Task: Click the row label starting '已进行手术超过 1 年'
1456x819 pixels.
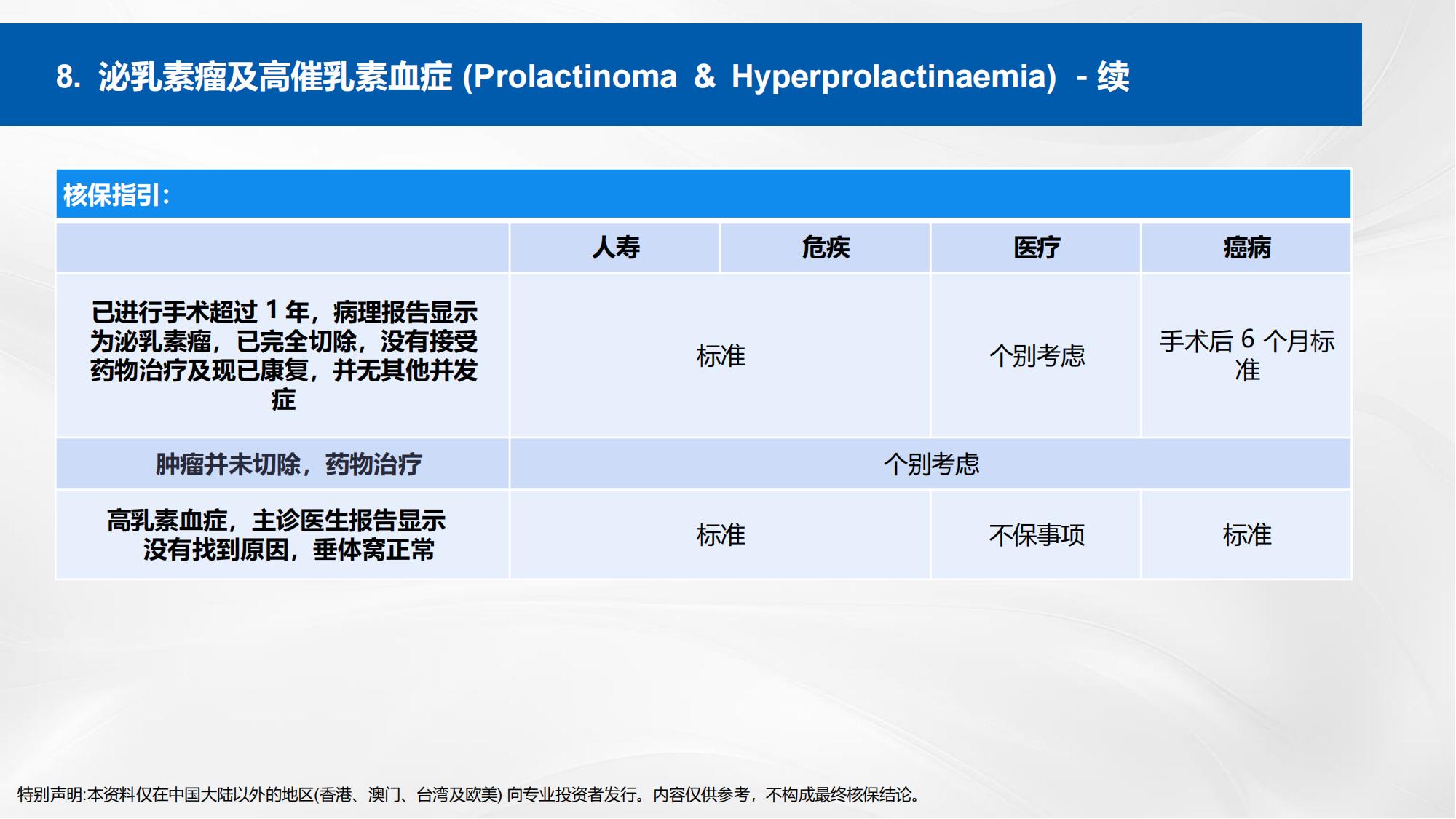Action: point(284,355)
